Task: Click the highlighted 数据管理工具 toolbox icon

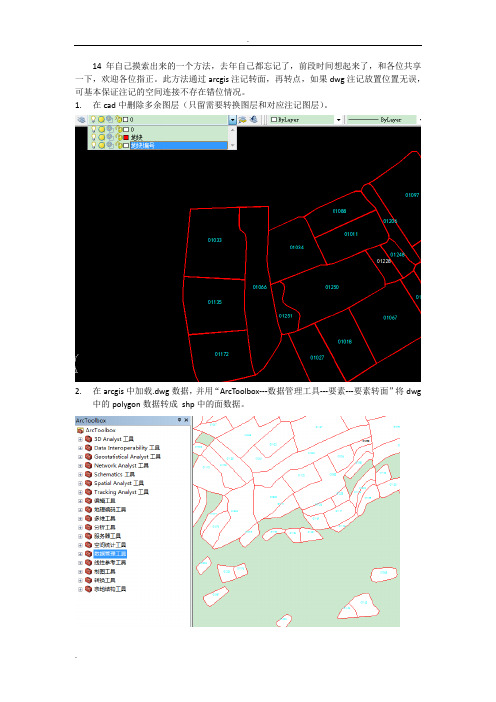Action: pyautogui.click(x=89, y=554)
